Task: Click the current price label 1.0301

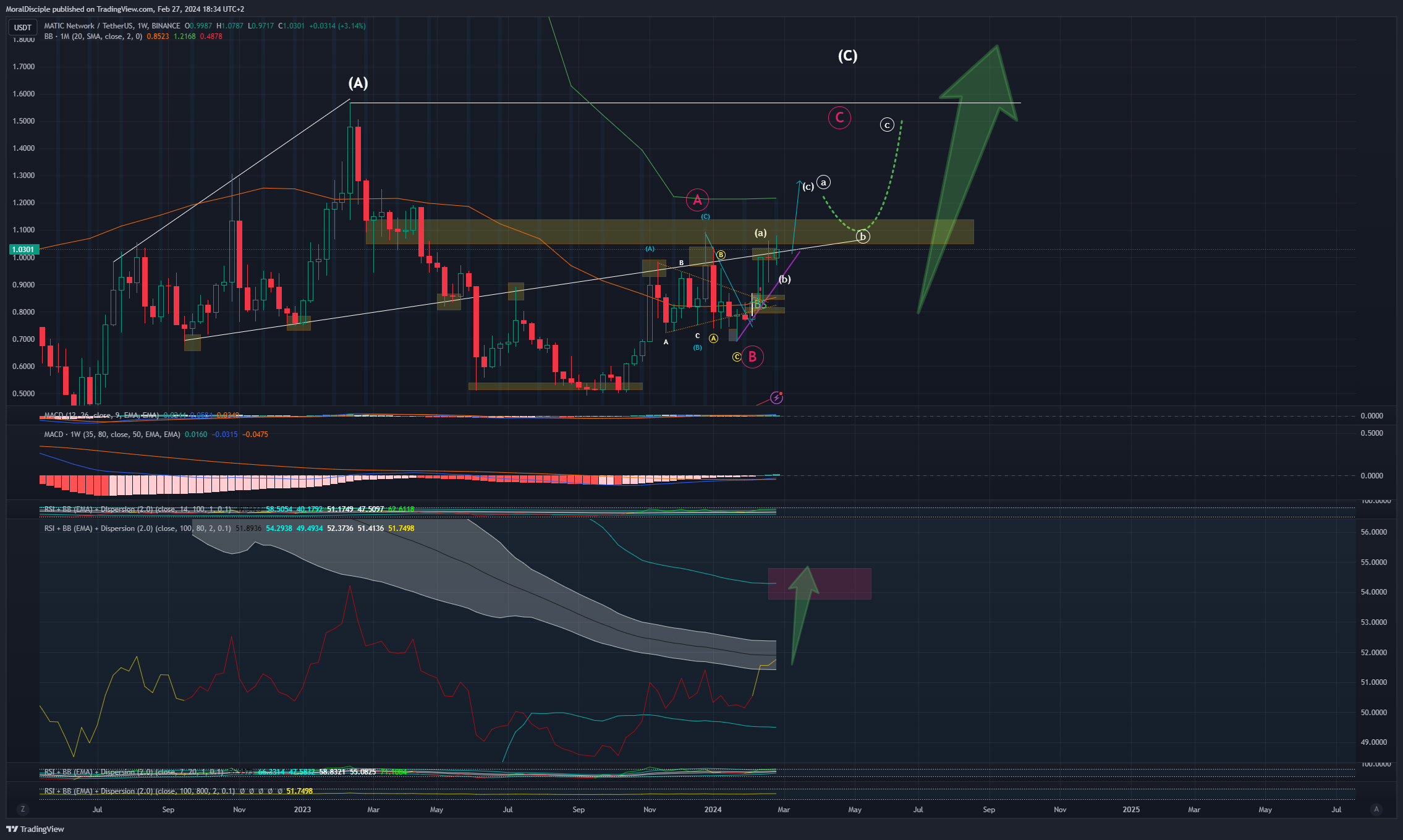Action: point(23,250)
